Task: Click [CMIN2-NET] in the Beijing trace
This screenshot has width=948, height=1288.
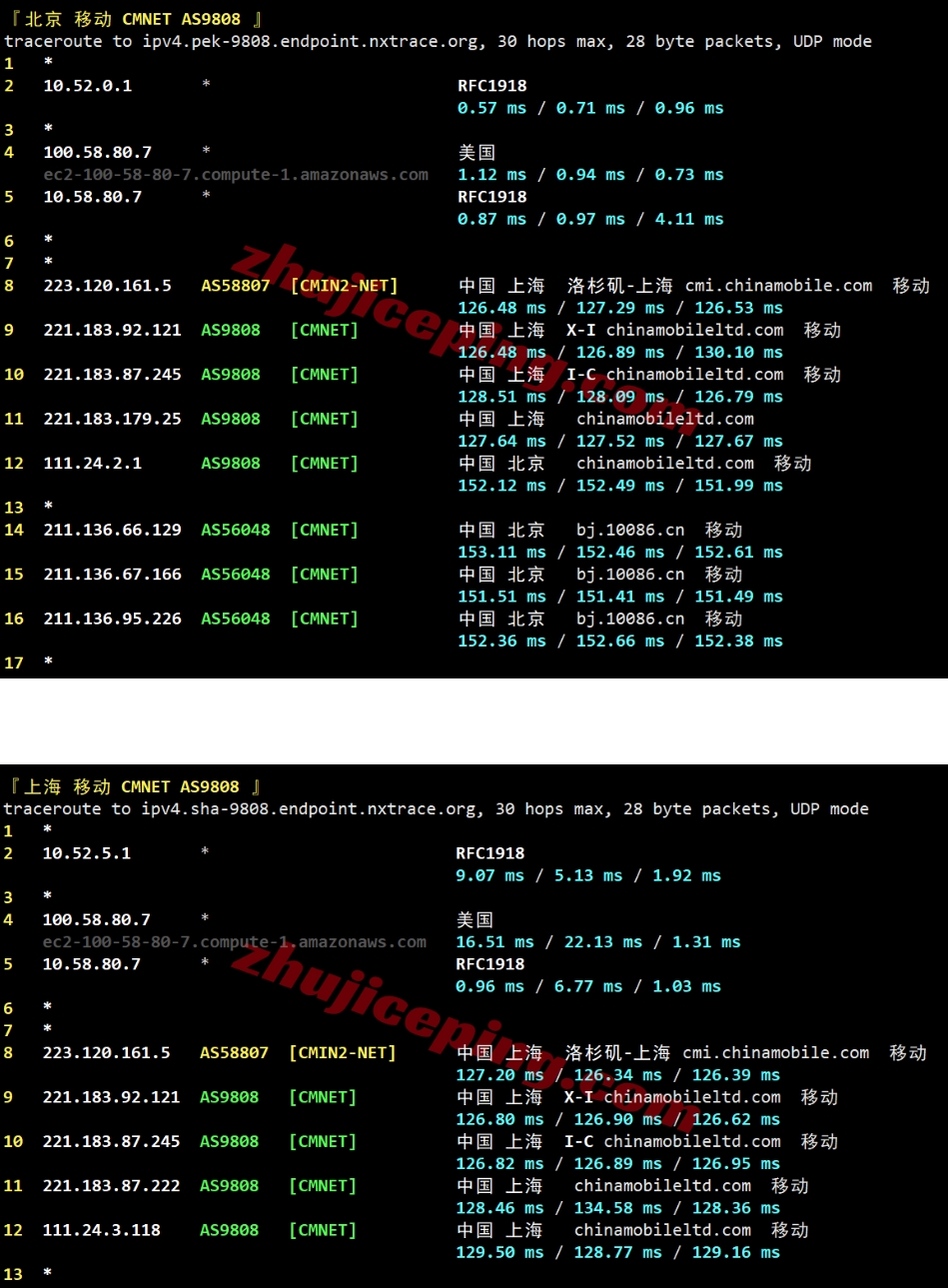Action: pos(344,286)
